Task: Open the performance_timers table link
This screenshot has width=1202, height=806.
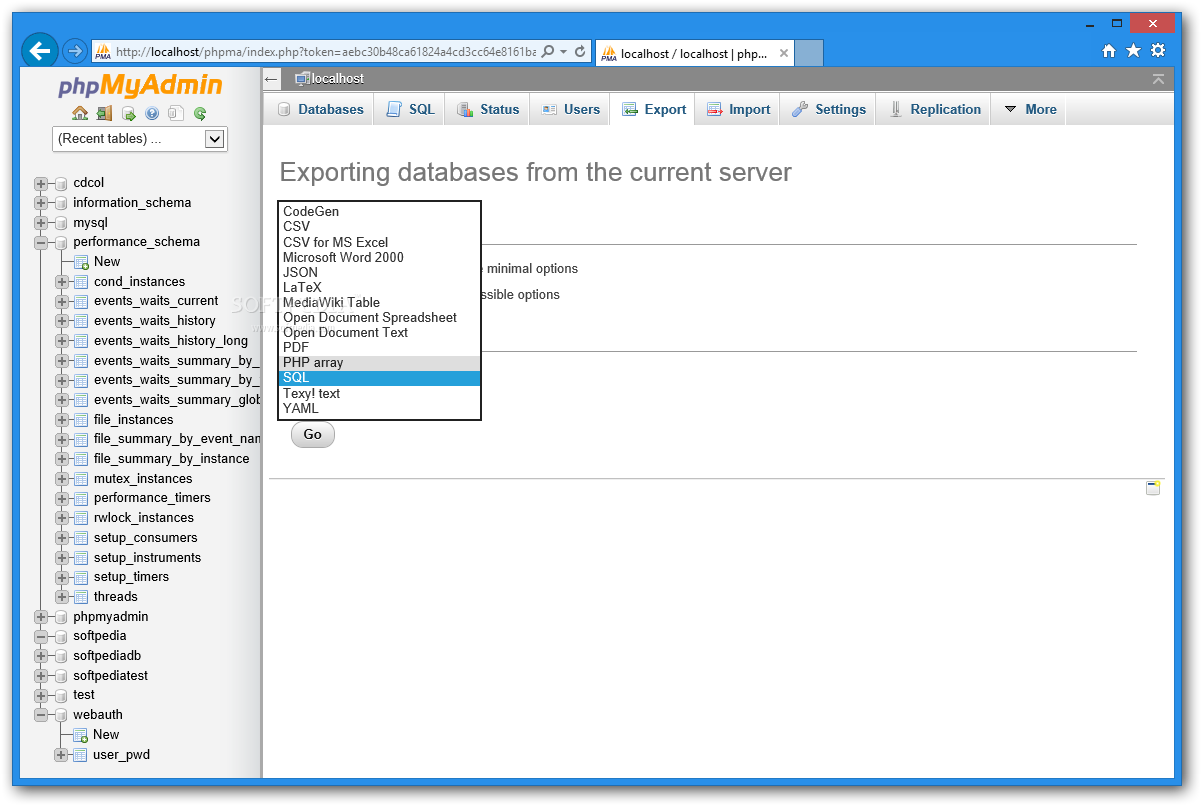Action: pos(152,498)
